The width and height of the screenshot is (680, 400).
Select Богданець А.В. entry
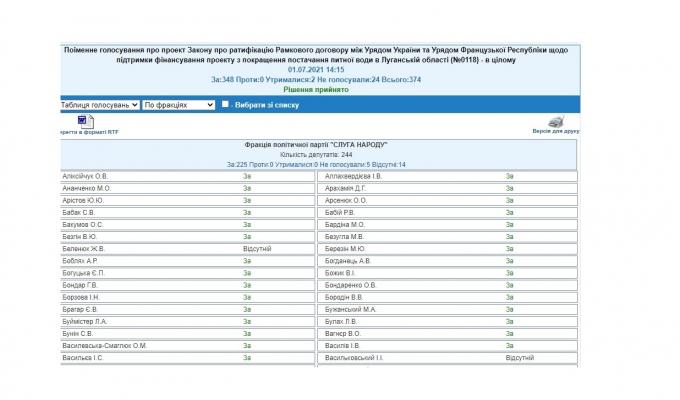(349, 261)
